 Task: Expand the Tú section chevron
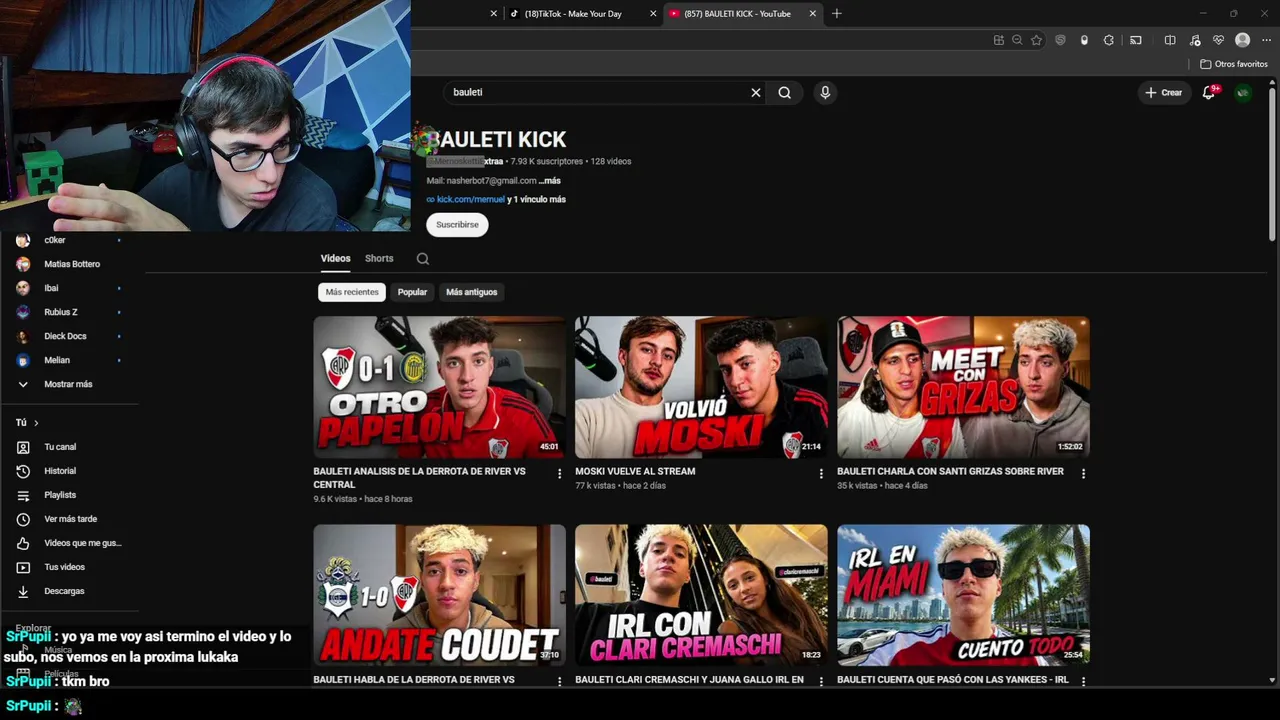pyautogui.click(x=36, y=423)
